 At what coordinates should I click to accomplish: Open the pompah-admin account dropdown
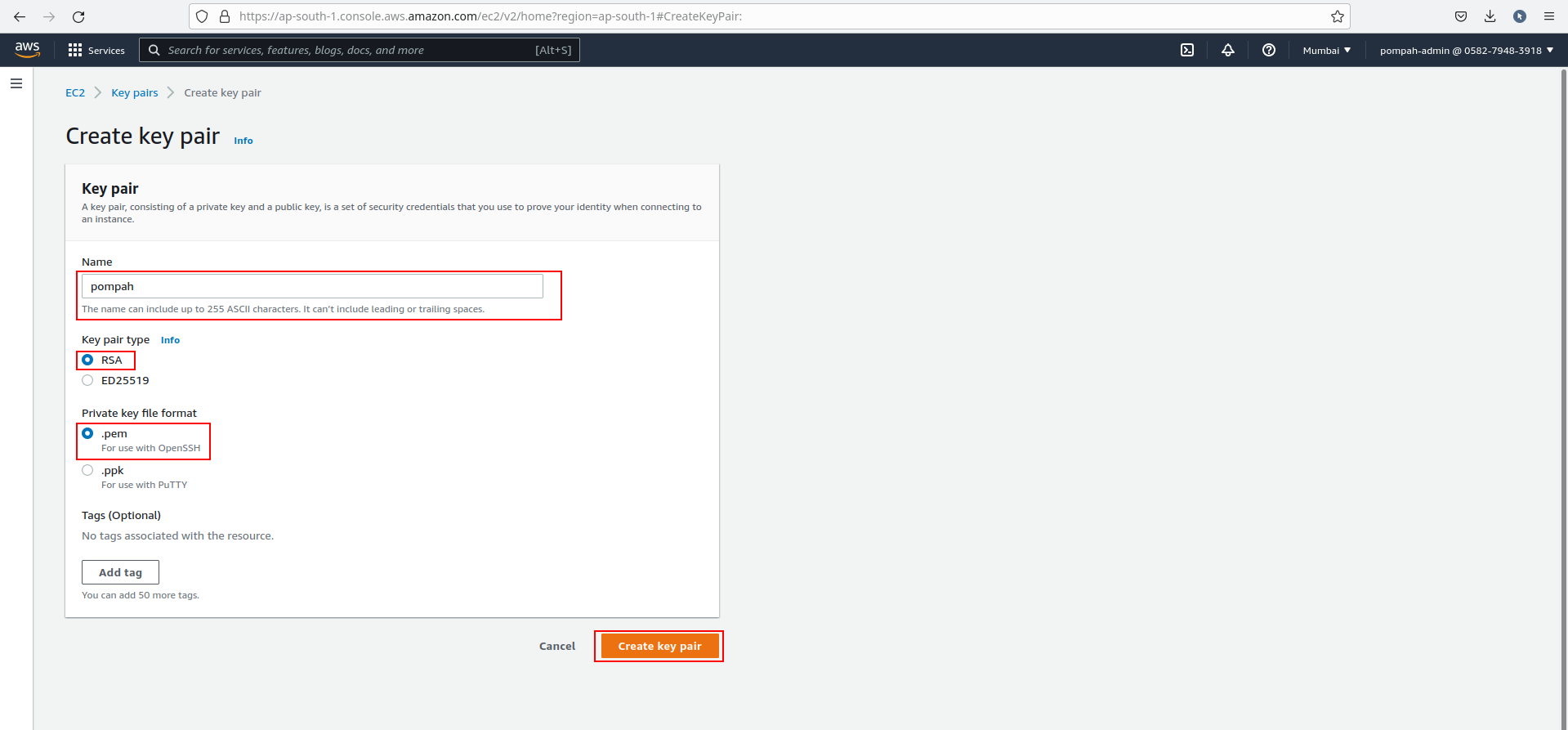[1466, 50]
